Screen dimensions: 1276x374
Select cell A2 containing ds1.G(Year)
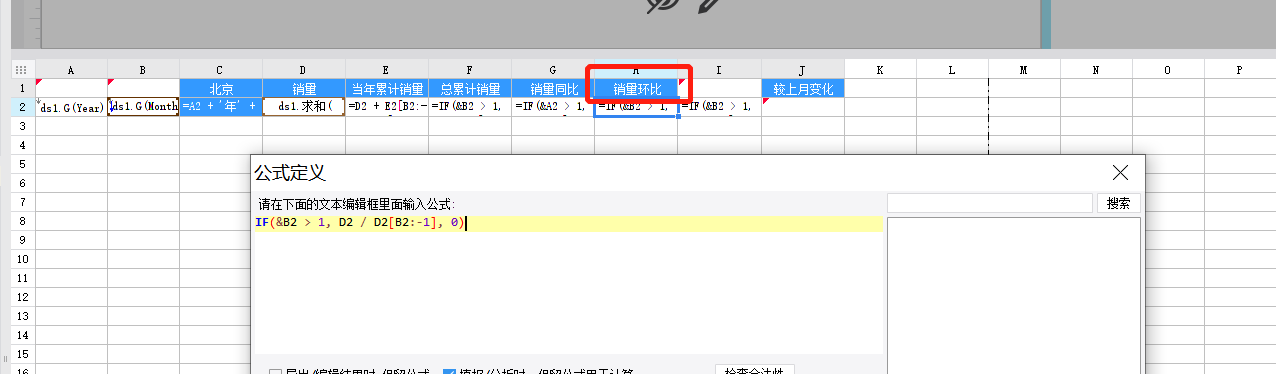coord(72,107)
